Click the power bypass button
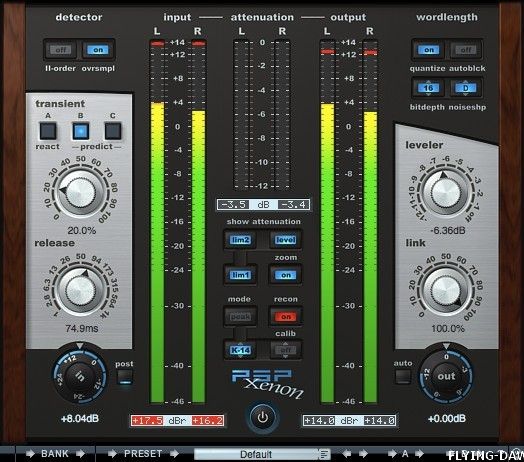The height and width of the screenshot is (462, 524). click(x=262, y=418)
